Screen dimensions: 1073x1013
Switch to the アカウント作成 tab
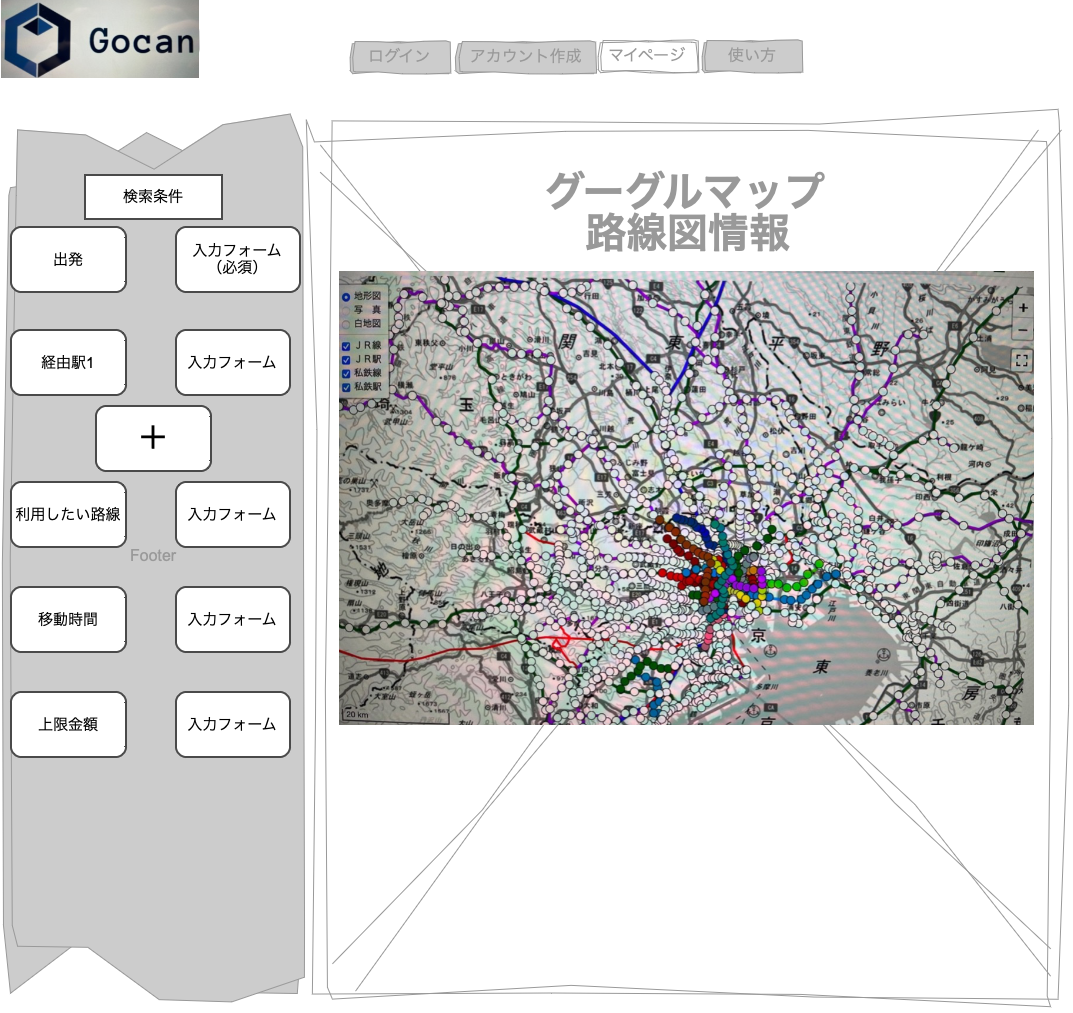click(x=525, y=57)
